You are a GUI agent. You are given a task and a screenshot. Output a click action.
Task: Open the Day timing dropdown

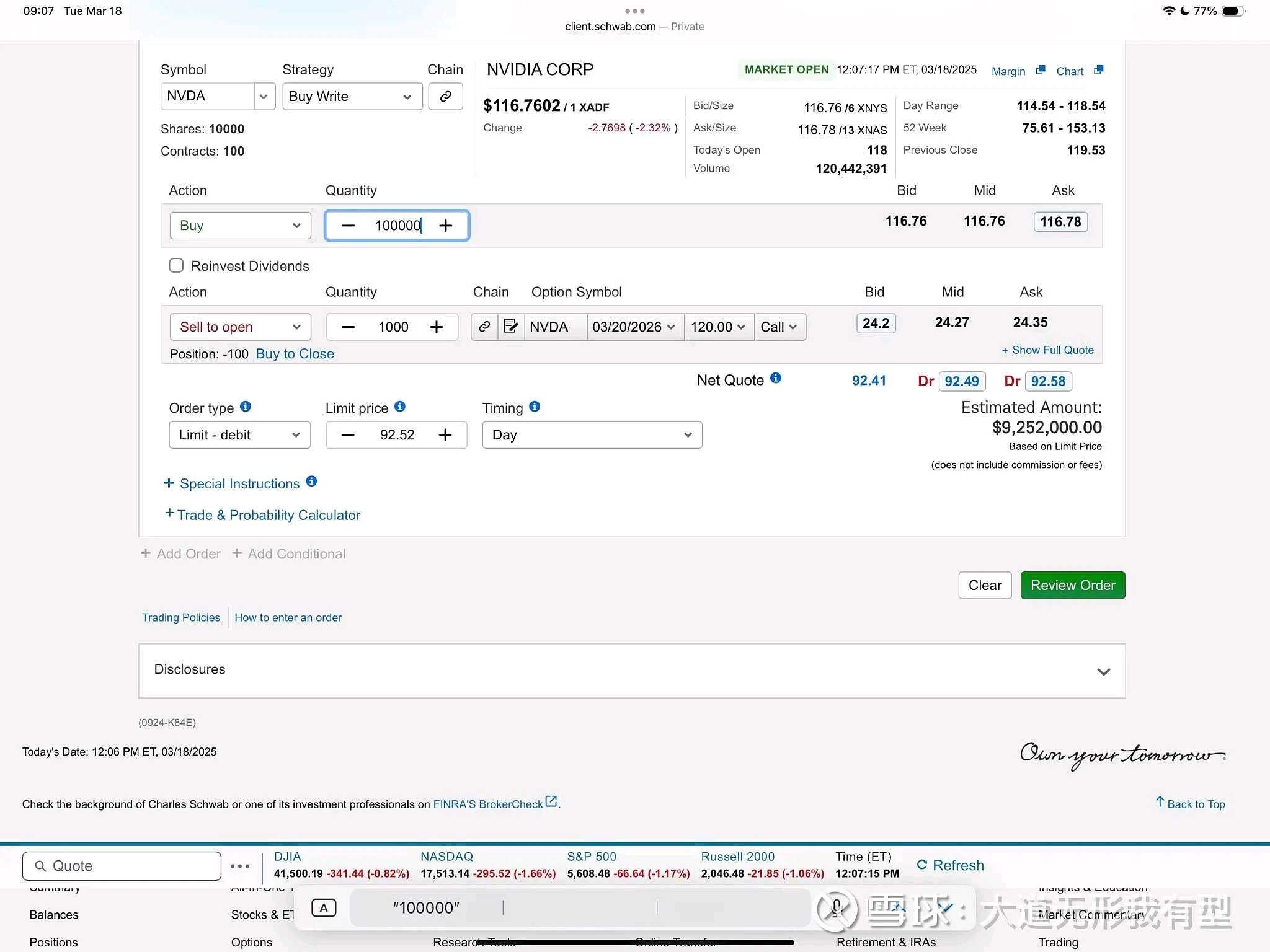click(x=592, y=435)
